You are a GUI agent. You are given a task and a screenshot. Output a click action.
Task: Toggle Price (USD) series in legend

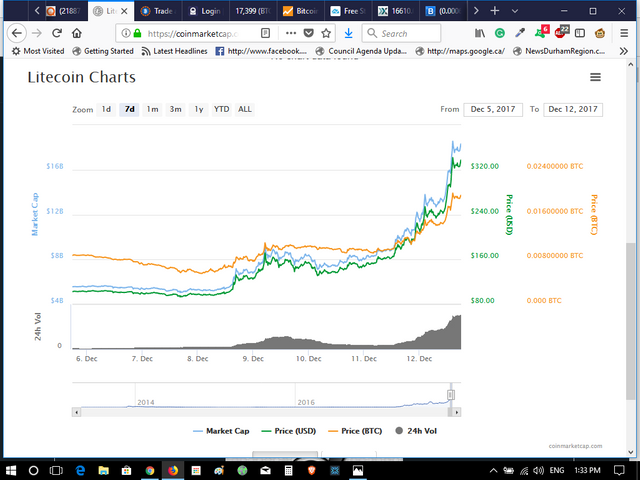point(288,431)
